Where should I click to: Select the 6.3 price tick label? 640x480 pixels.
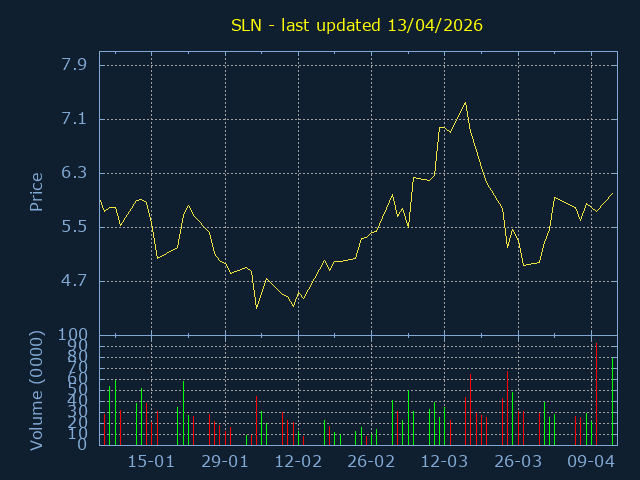coord(74,173)
